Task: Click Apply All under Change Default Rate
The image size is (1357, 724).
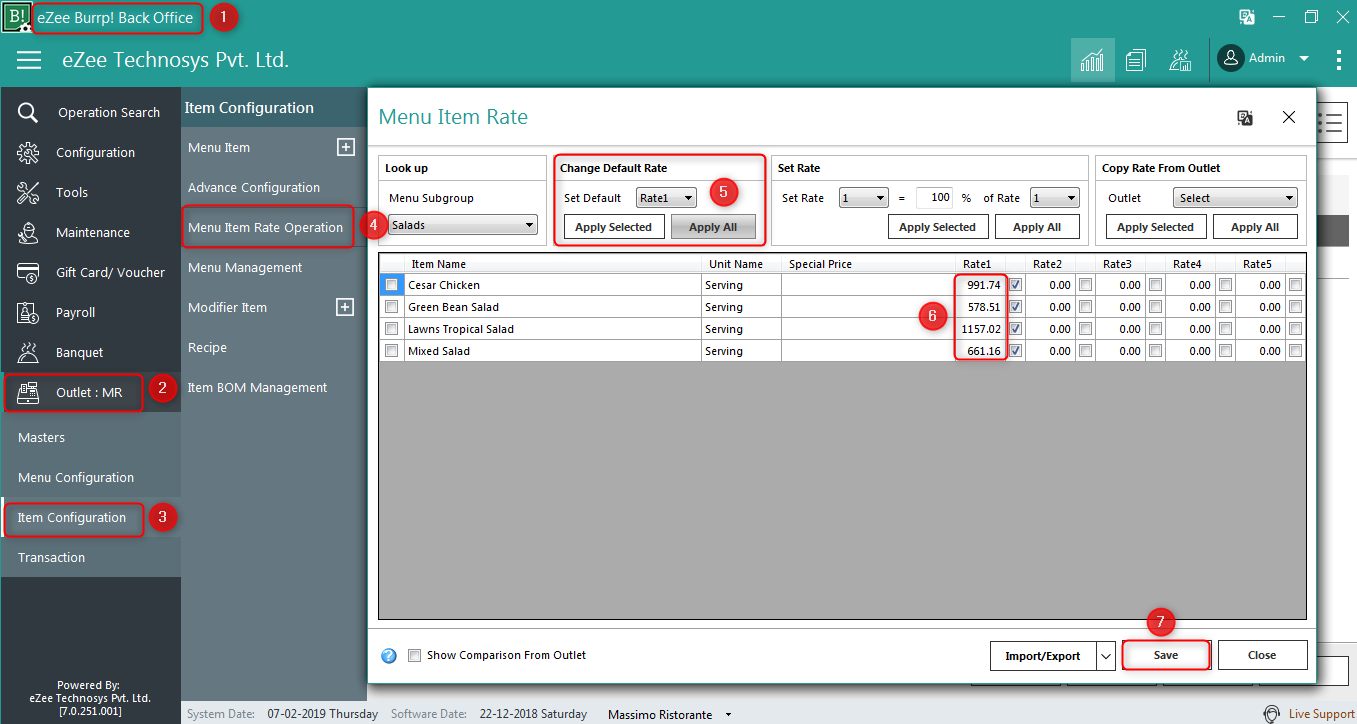Action: 713,227
